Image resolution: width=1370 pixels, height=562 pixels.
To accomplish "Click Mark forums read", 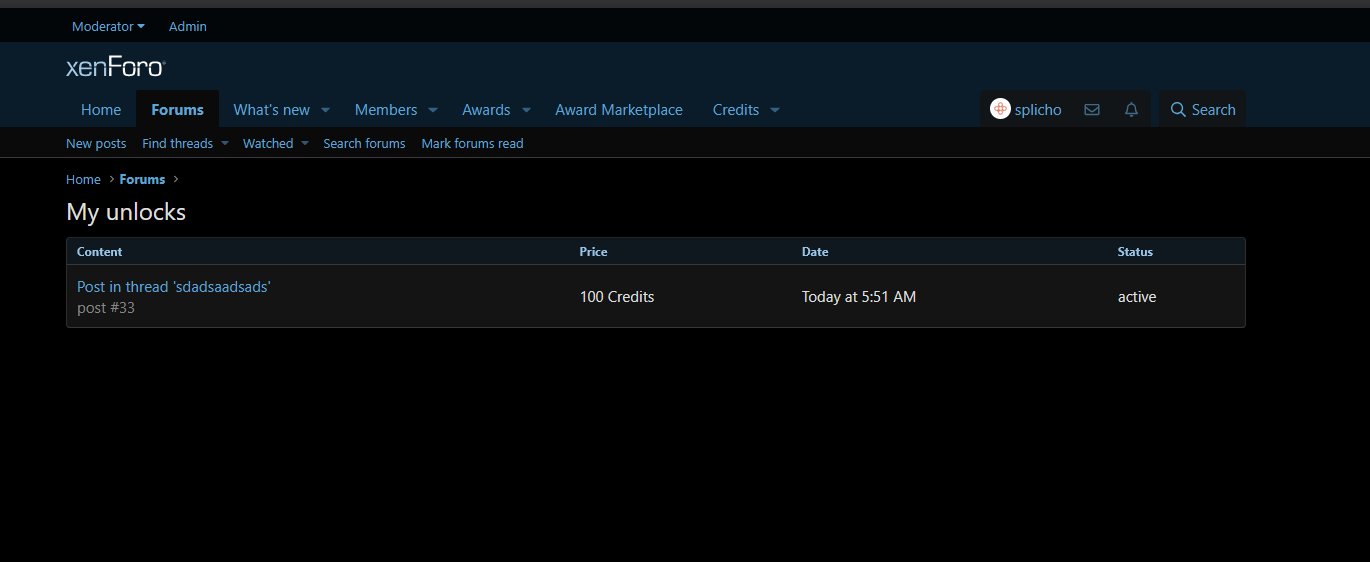I will click(x=472, y=144).
